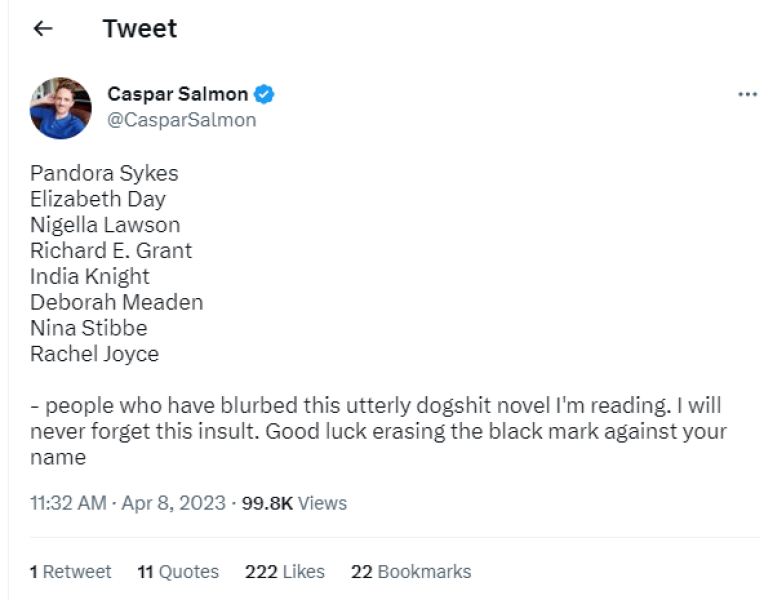764x600 pixels.
Task: Click the Rachel Joyce text line
Action: (94, 354)
